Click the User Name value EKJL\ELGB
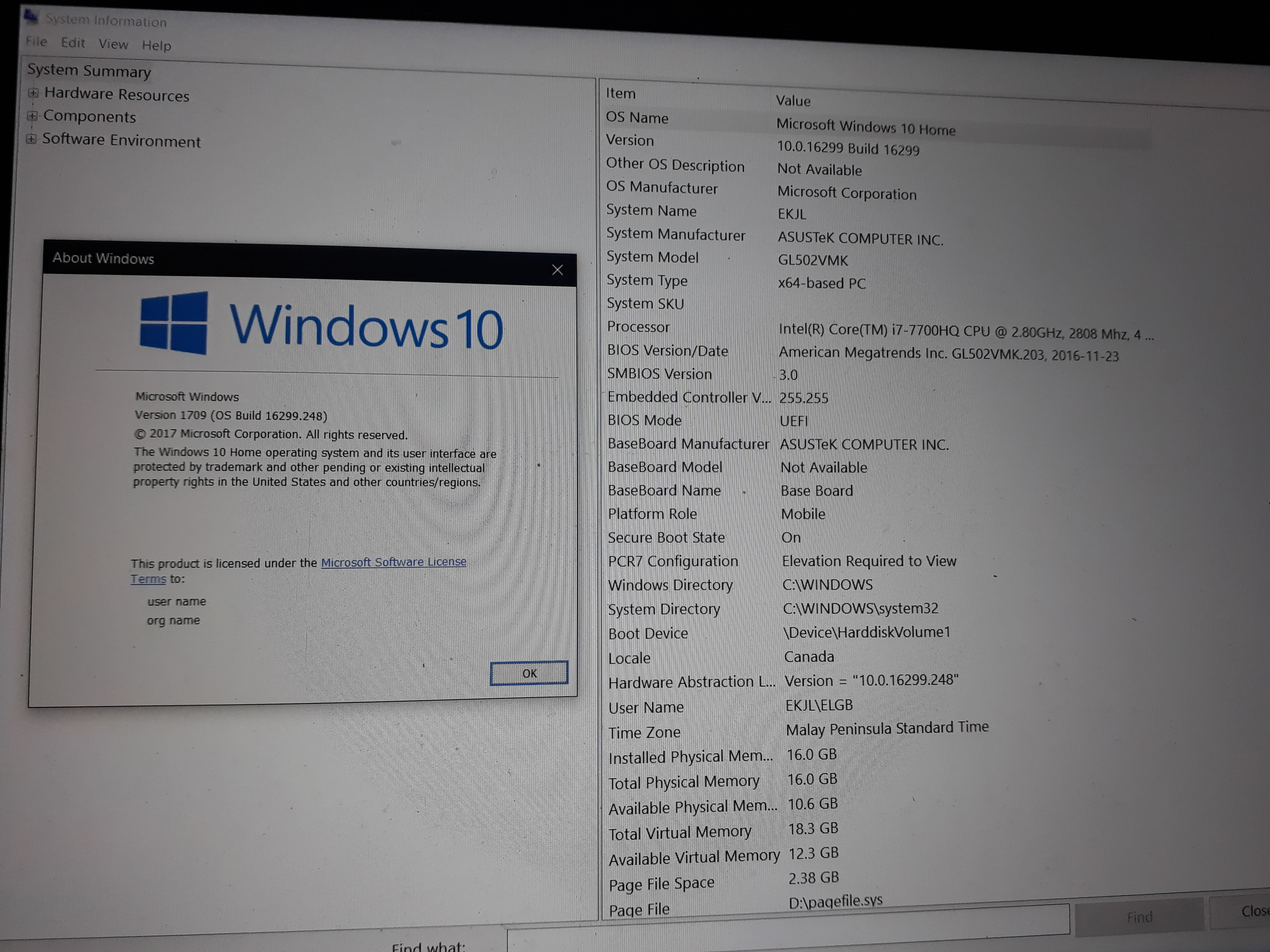This screenshot has width=1270, height=952. coord(819,705)
